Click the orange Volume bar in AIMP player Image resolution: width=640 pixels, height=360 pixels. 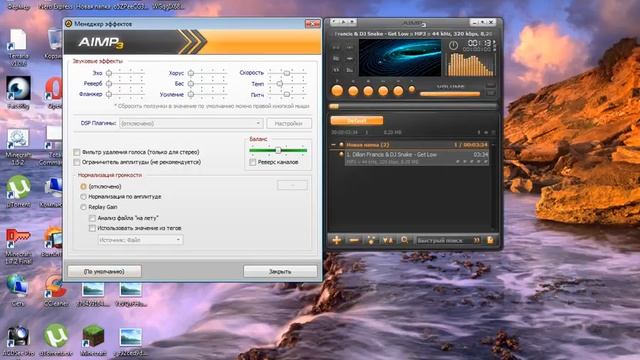pos(450,94)
